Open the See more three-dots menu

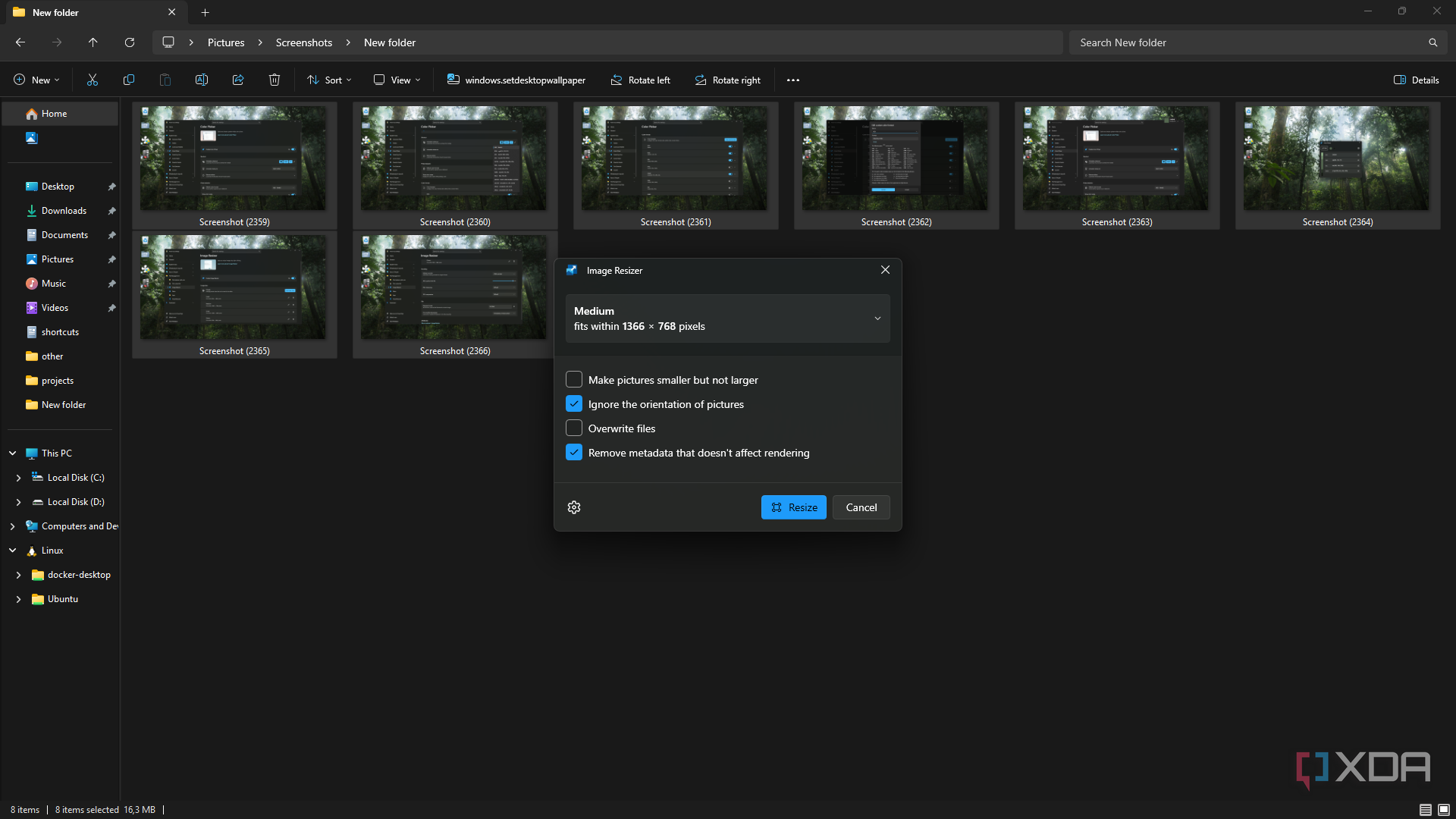(x=793, y=80)
